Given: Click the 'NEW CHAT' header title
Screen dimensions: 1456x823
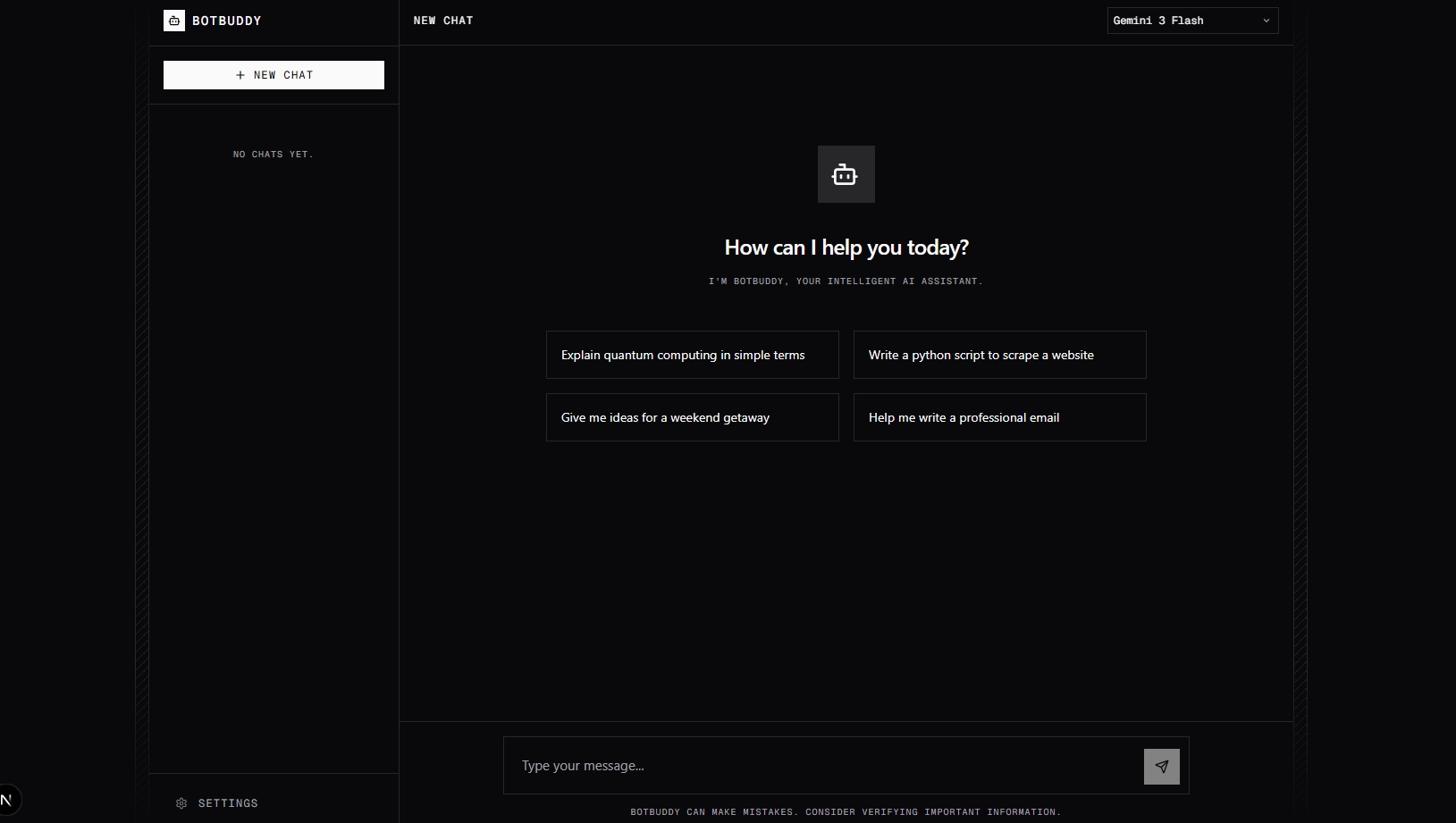Looking at the screenshot, I should (443, 21).
